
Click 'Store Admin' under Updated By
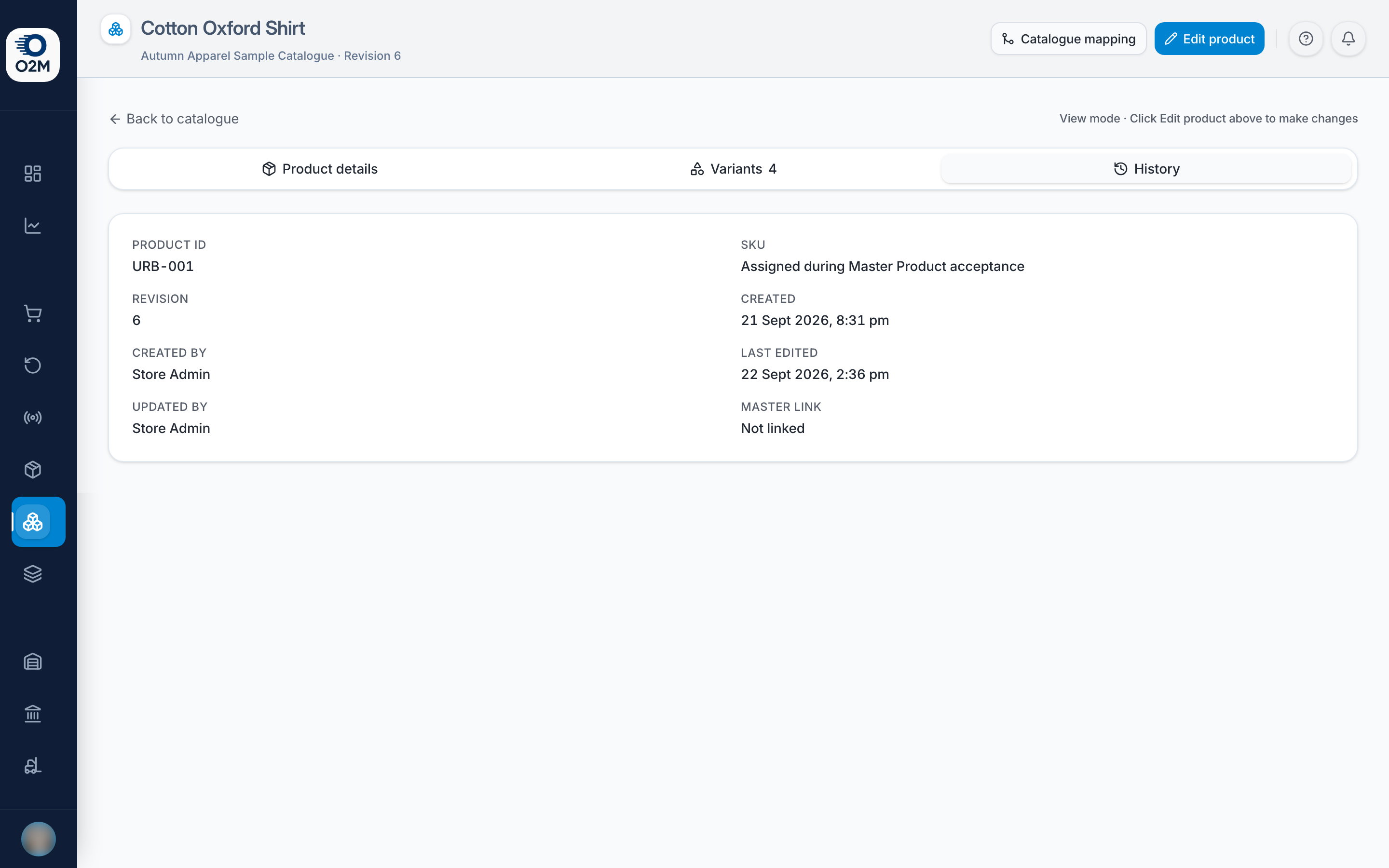pos(171,428)
